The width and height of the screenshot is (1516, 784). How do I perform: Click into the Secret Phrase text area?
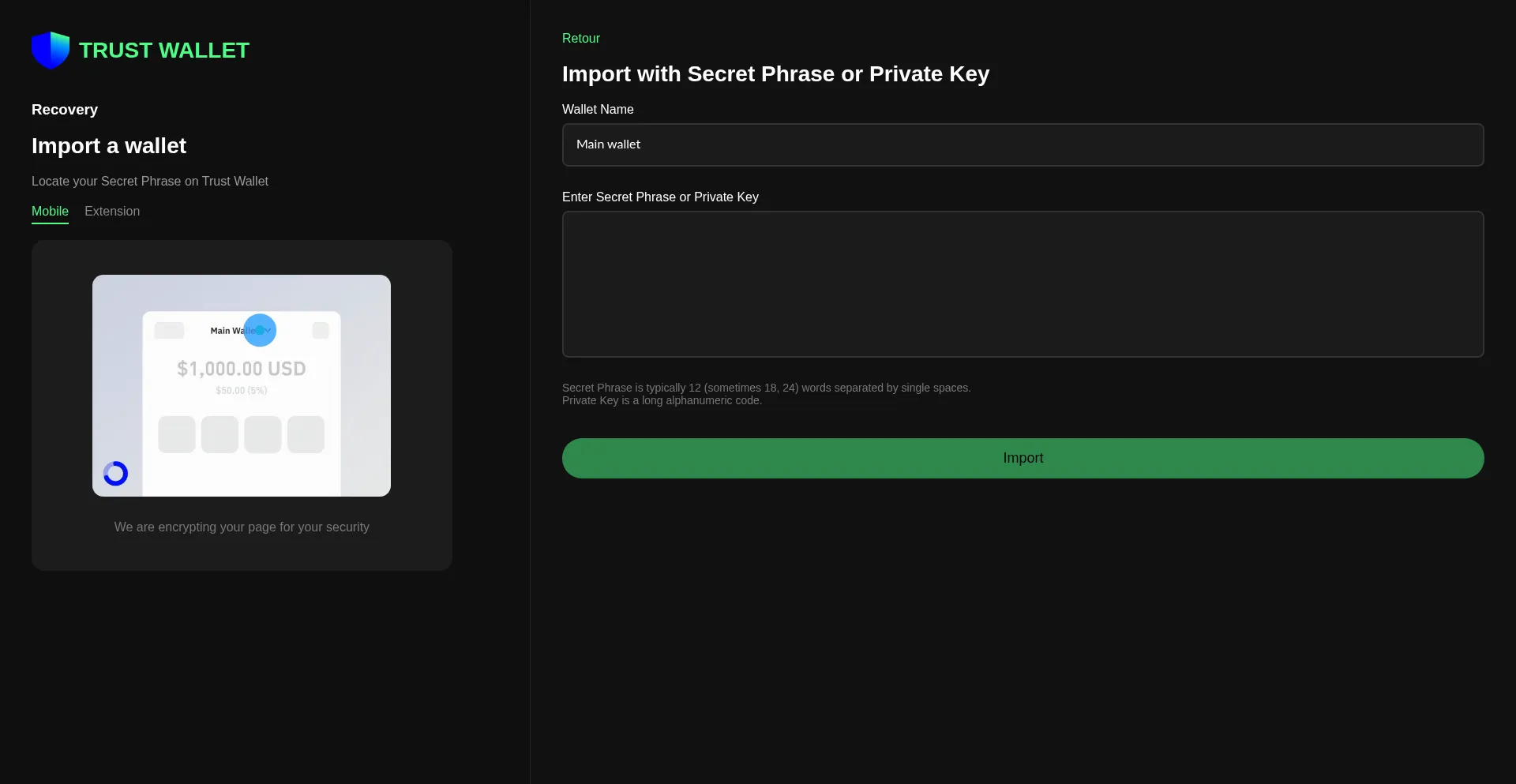1023,284
